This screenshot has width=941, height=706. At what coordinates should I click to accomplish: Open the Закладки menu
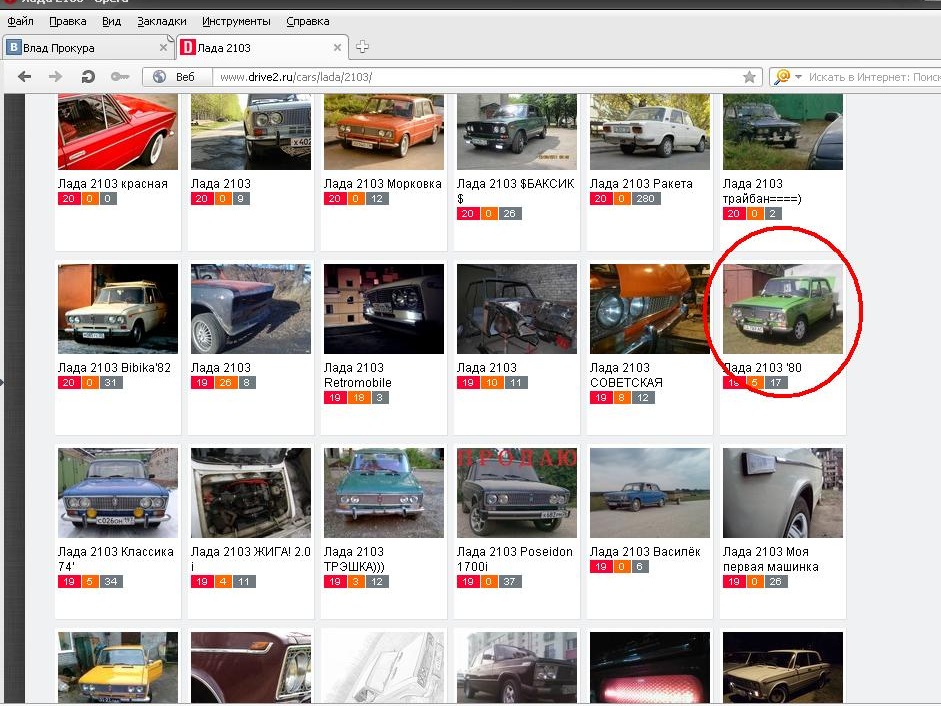pyautogui.click(x=162, y=21)
